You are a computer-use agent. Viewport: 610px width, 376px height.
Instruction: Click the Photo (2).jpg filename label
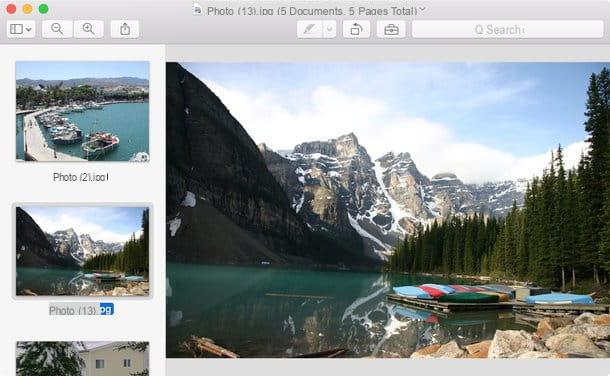pyautogui.click(x=81, y=177)
